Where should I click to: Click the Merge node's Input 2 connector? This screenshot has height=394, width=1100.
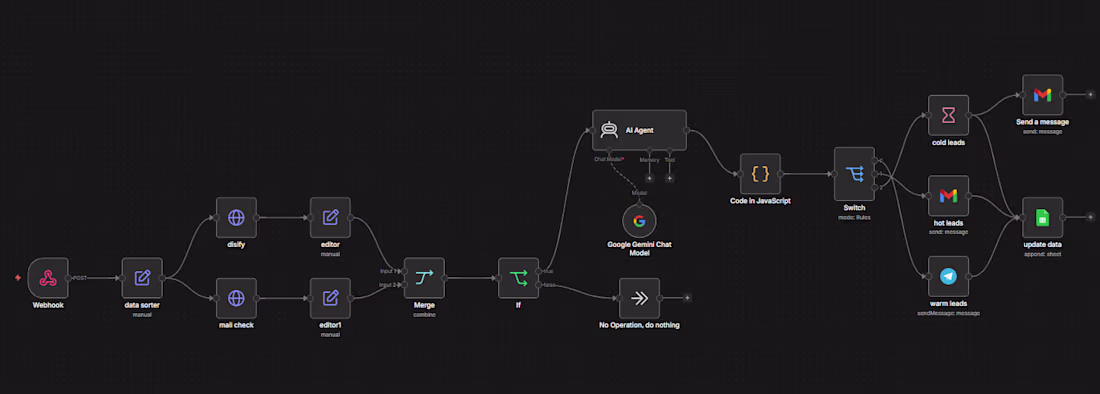click(405, 285)
